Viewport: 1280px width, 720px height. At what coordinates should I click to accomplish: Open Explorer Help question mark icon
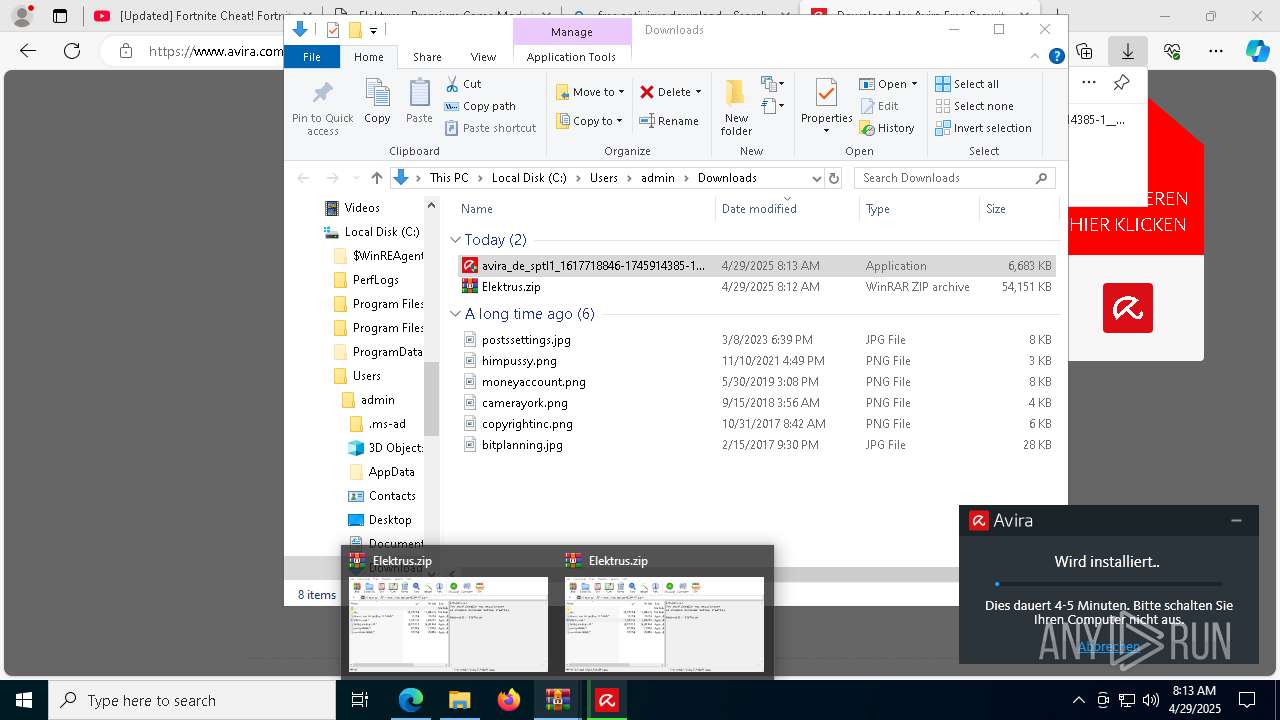1056,57
